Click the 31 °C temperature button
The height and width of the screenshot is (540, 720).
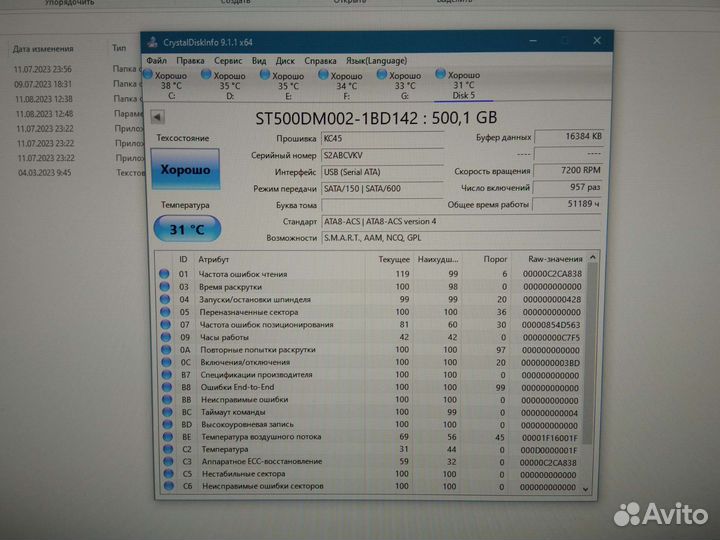(187, 229)
